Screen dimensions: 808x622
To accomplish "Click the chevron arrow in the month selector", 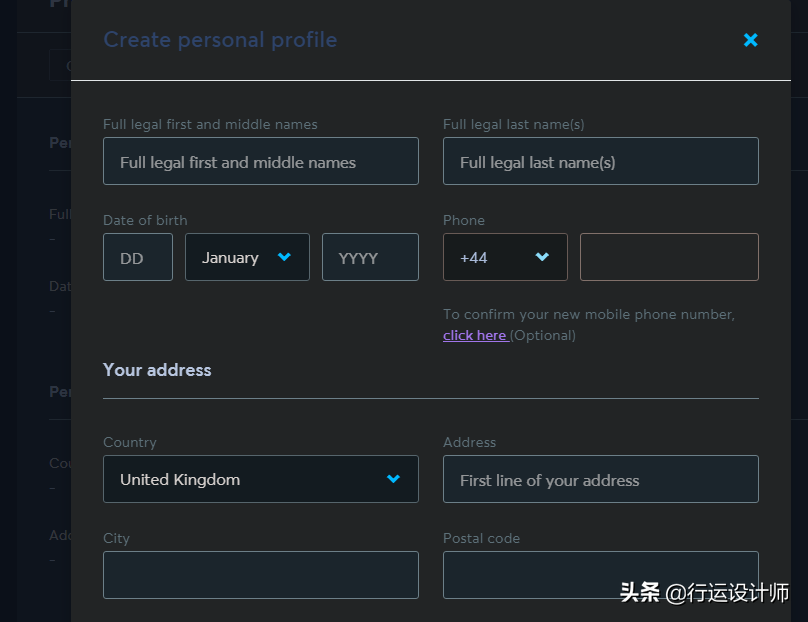I will point(284,257).
